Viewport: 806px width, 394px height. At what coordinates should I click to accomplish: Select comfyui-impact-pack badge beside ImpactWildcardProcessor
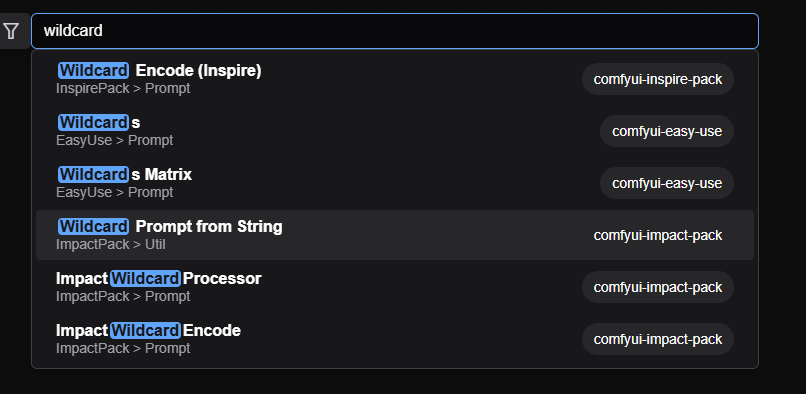pos(657,287)
